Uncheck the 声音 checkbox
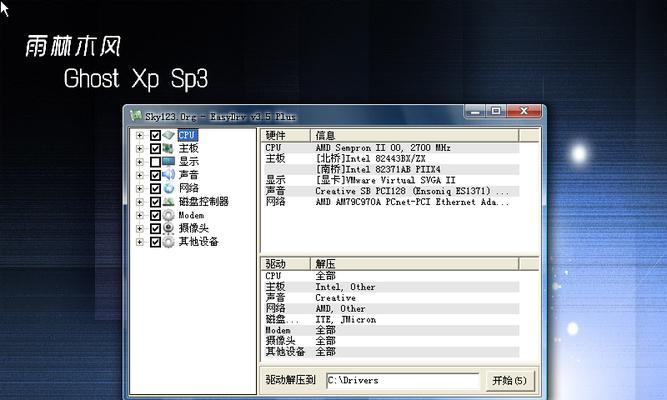Viewport: 667px width, 400px height. [x=155, y=175]
